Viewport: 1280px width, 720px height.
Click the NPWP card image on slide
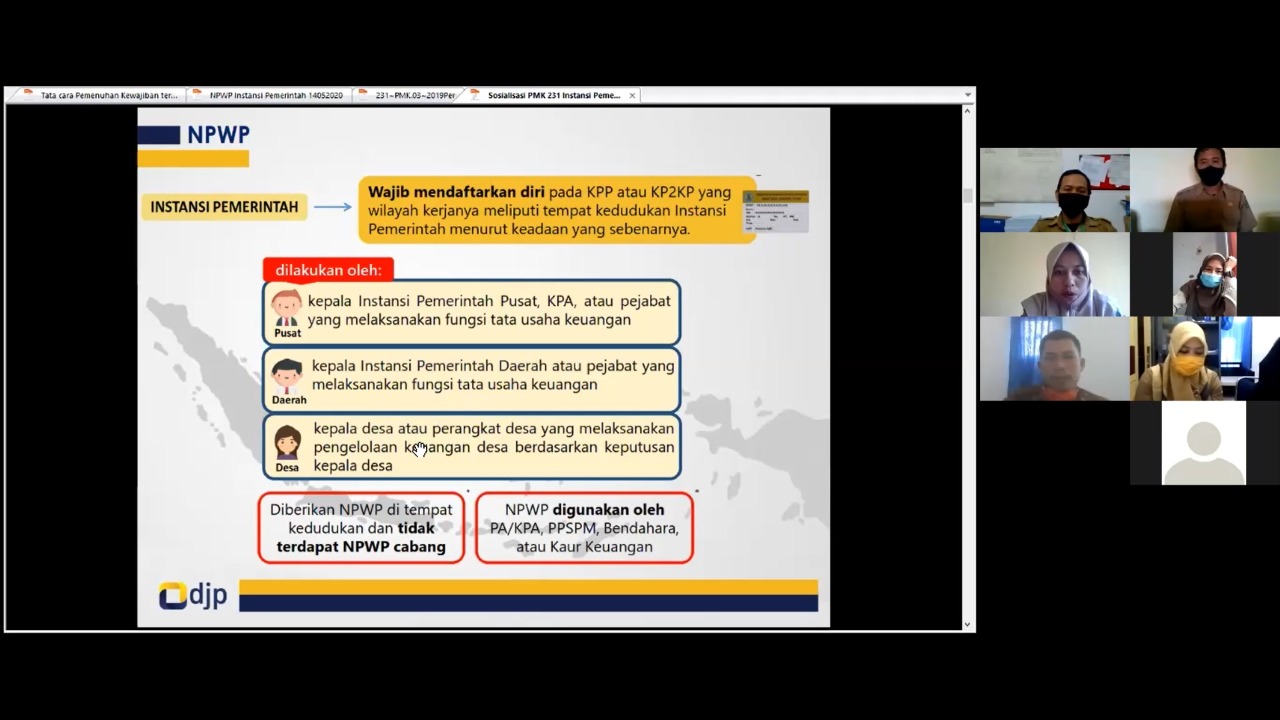click(776, 211)
